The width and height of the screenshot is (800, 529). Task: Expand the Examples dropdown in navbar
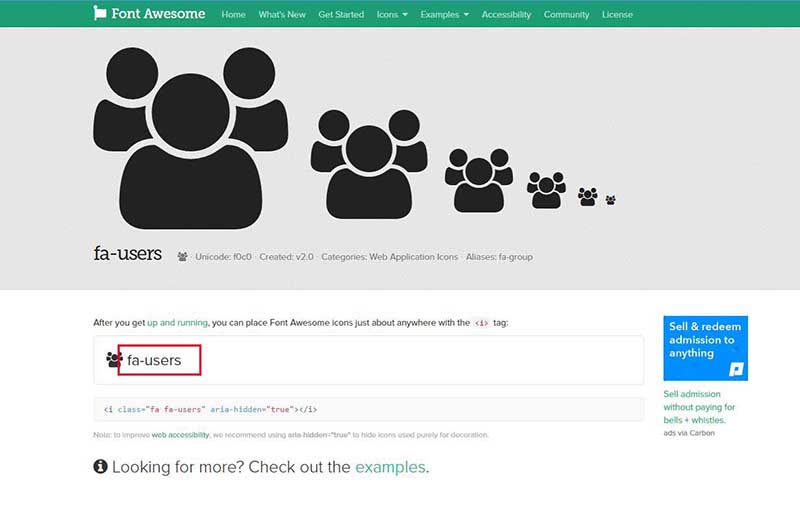(x=444, y=15)
